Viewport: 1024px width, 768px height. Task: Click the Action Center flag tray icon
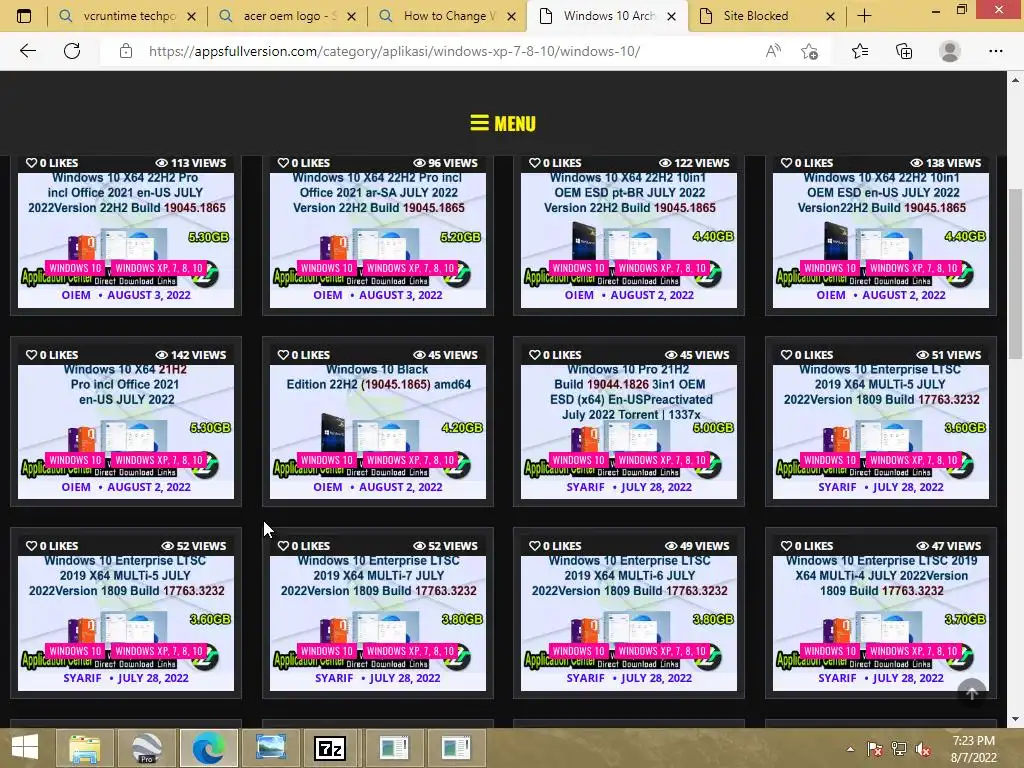point(874,749)
